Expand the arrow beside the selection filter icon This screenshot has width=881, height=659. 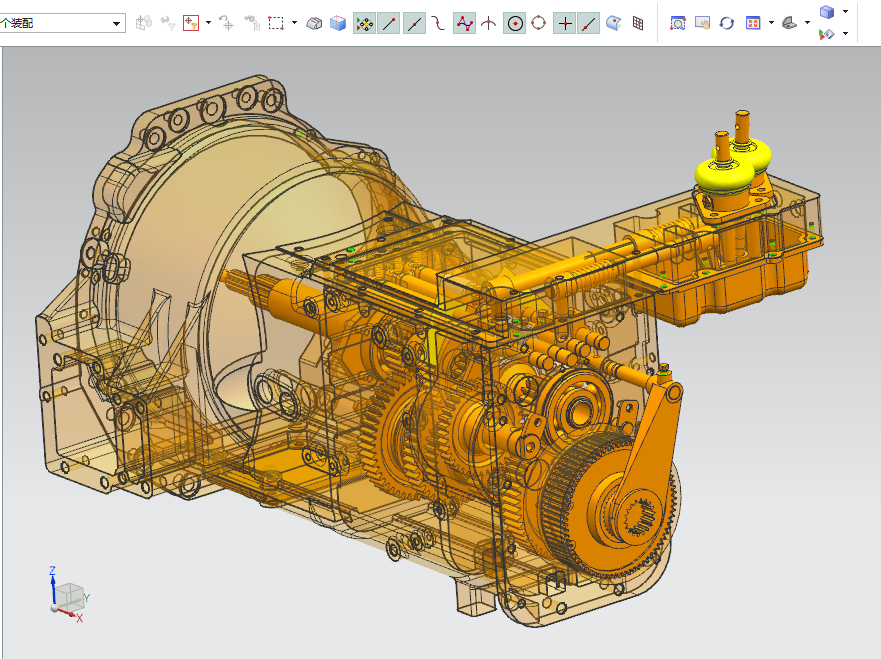tap(208, 23)
